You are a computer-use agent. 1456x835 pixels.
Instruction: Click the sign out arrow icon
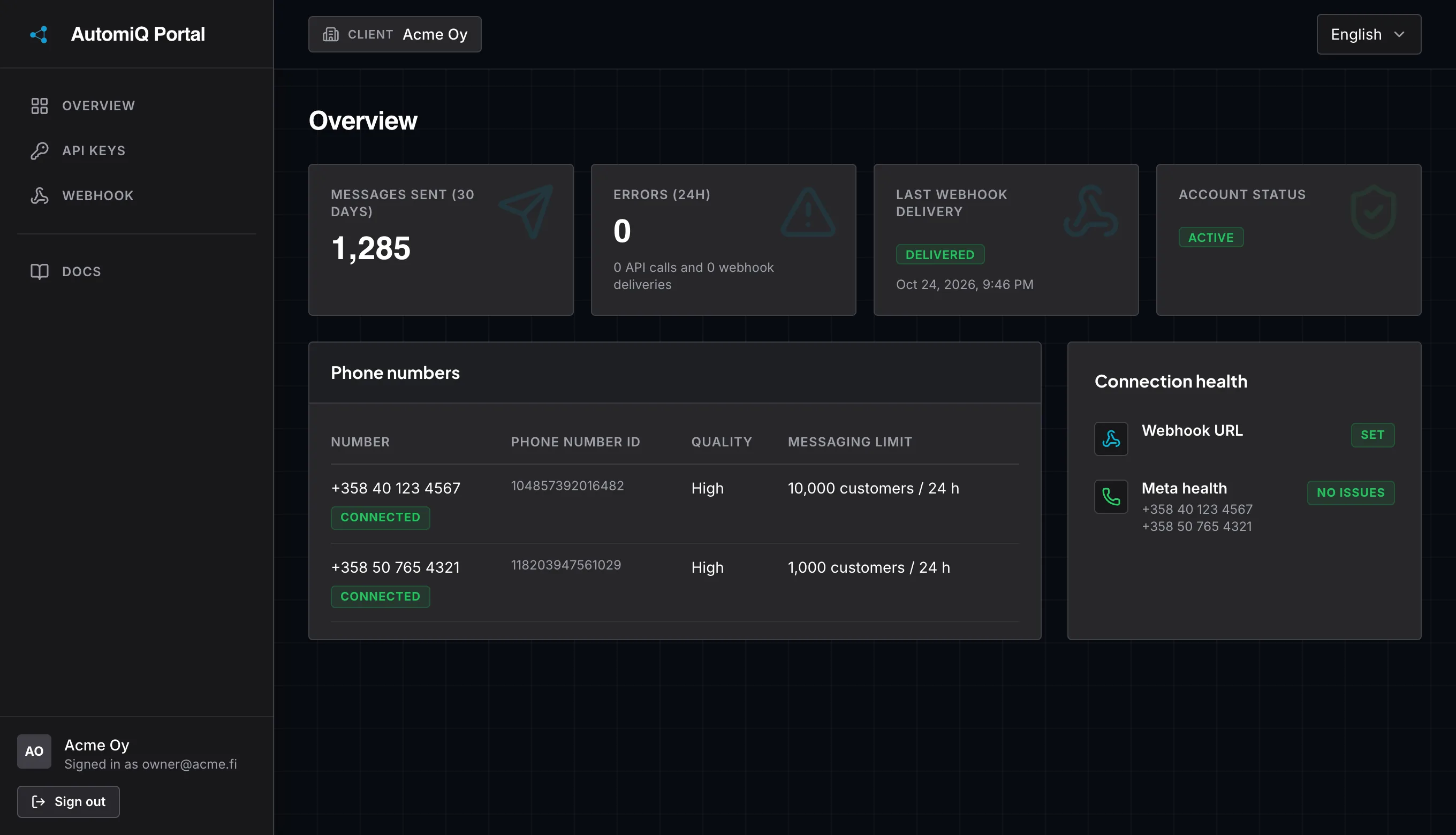click(39, 802)
